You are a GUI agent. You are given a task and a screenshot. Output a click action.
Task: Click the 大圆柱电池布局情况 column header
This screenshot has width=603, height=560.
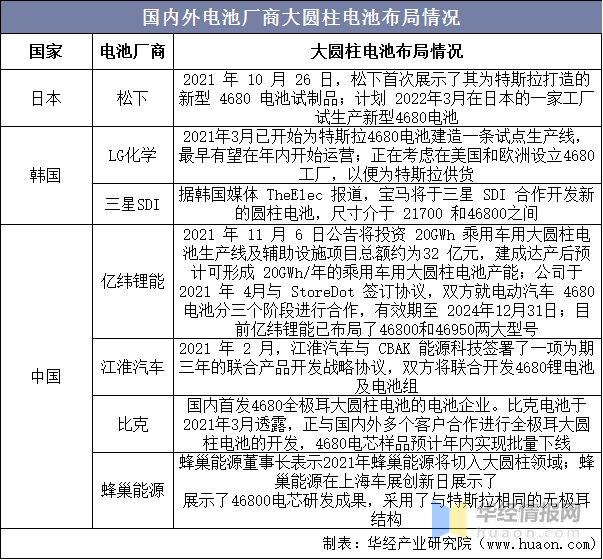[x=386, y=51]
